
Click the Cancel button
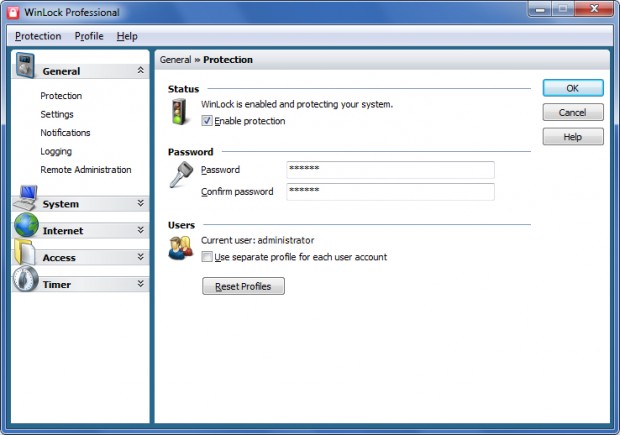tap(573, 112)
